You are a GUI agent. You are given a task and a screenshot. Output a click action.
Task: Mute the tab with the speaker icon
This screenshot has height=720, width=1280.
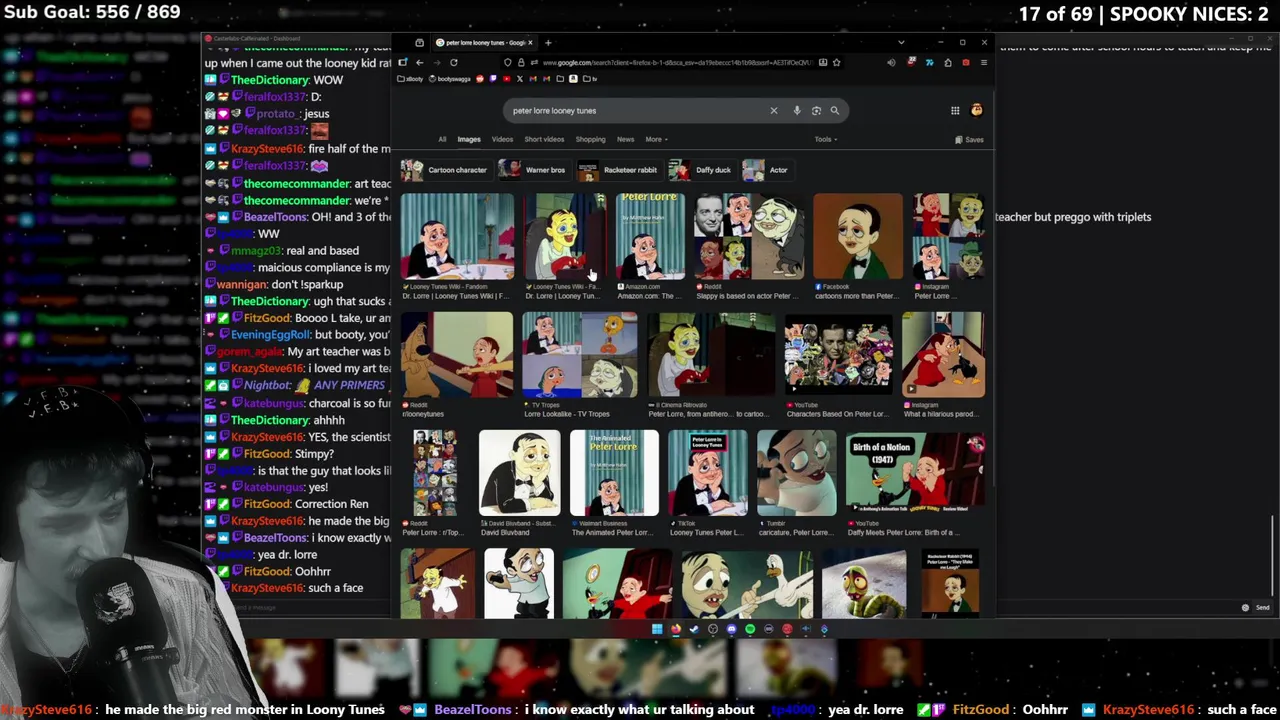tap(891, 62)
